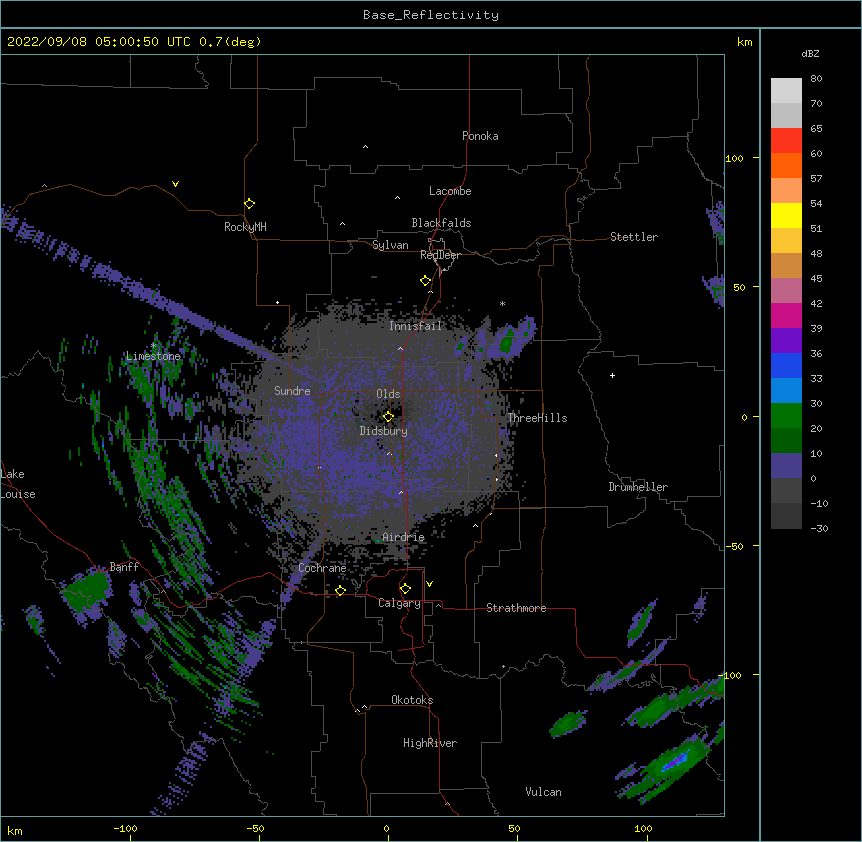
Task: Click the yellow V marker northwest of RockyMH
Action: [175, 184]
